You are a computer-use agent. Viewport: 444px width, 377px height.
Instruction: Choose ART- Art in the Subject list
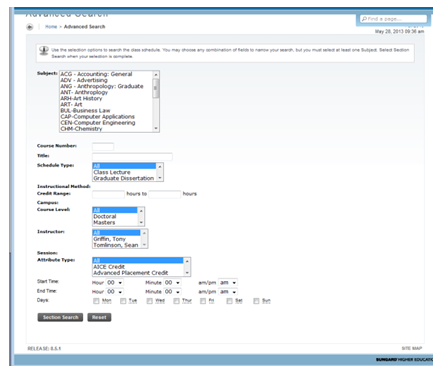pos(71,104)
